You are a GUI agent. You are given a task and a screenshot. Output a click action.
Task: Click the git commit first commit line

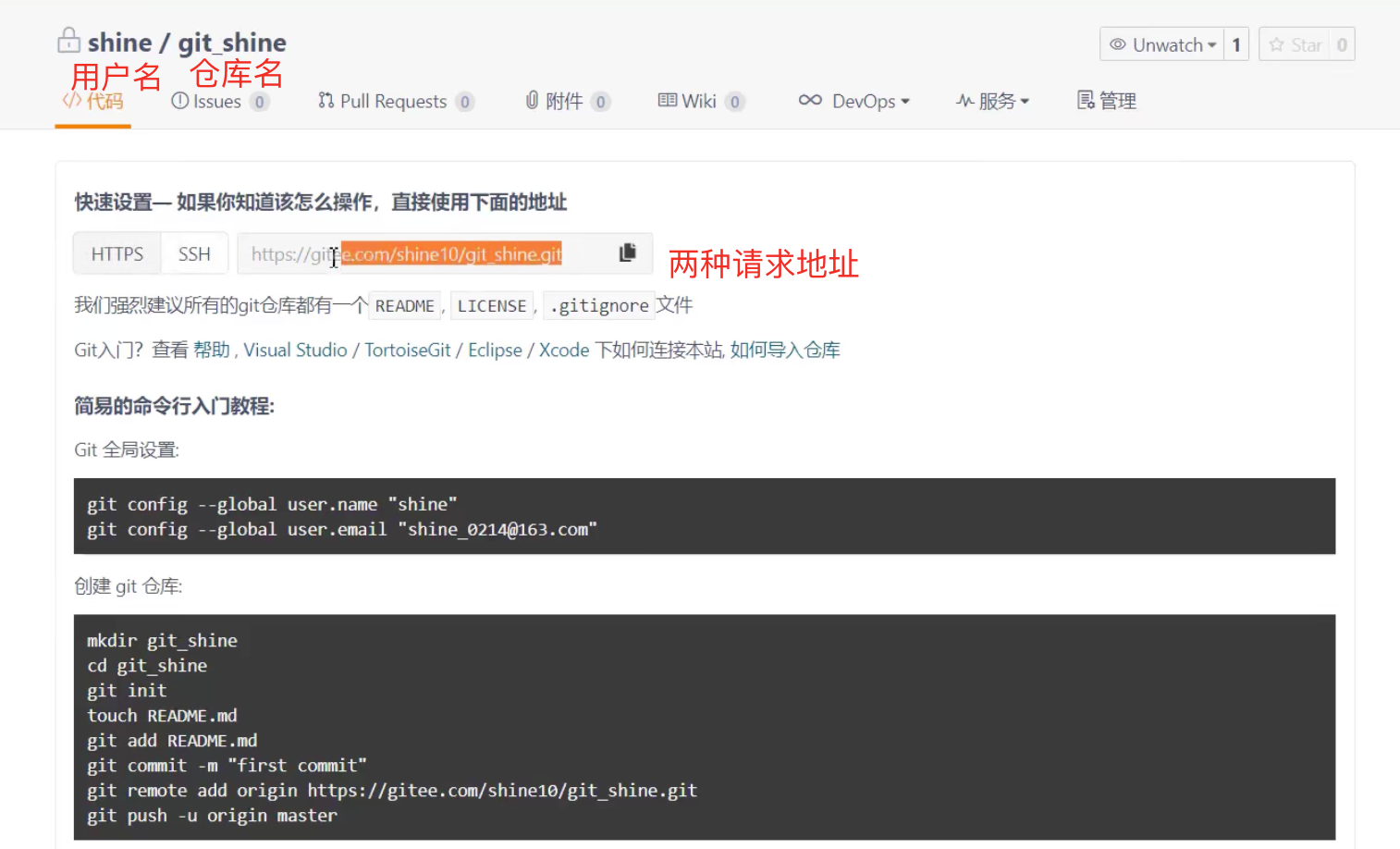(227, 765)
